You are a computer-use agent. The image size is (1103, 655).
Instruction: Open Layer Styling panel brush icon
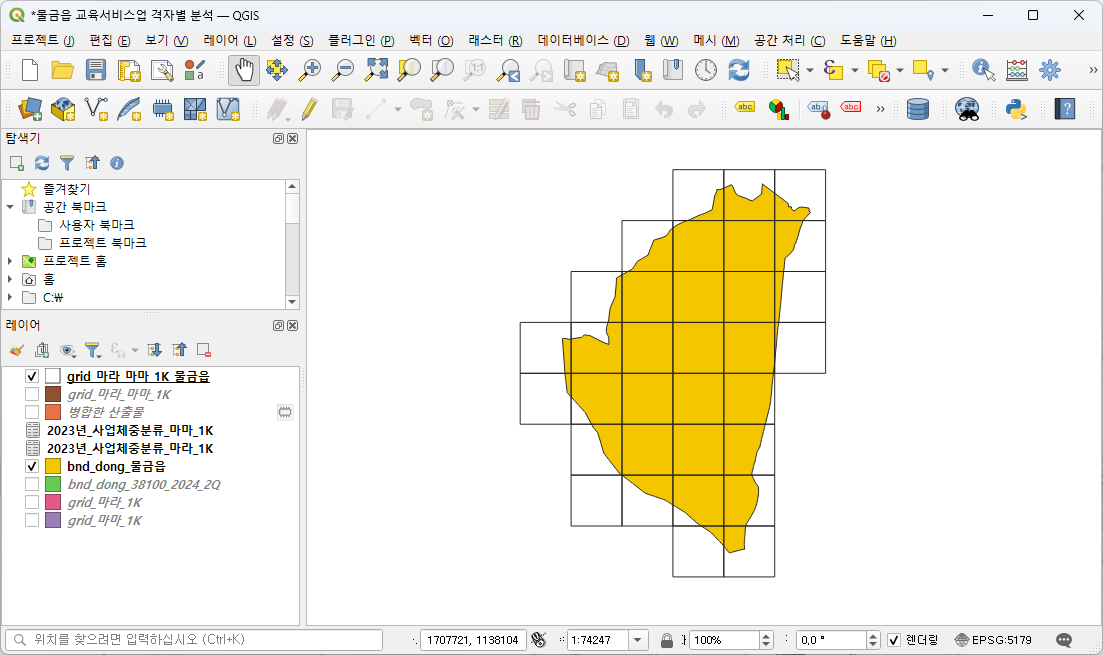pos(17,350)
